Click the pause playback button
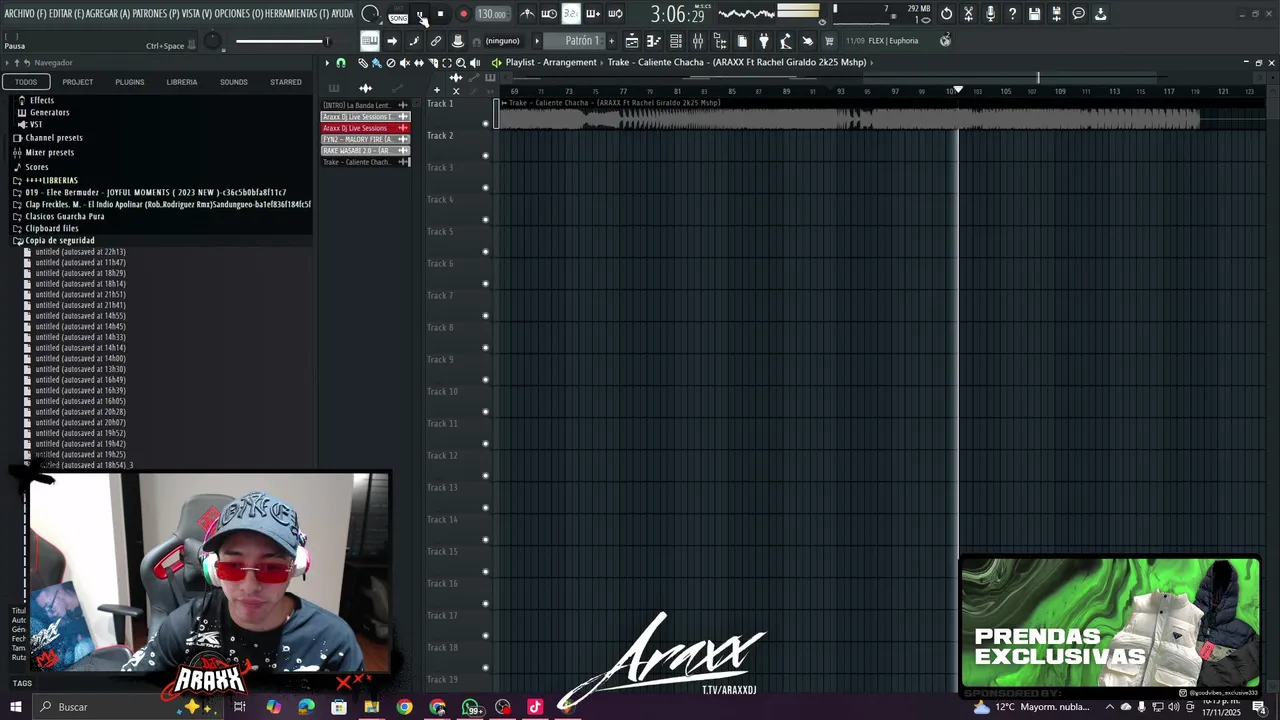Viewport: 1280px width, 720px height. coord(420,14)
